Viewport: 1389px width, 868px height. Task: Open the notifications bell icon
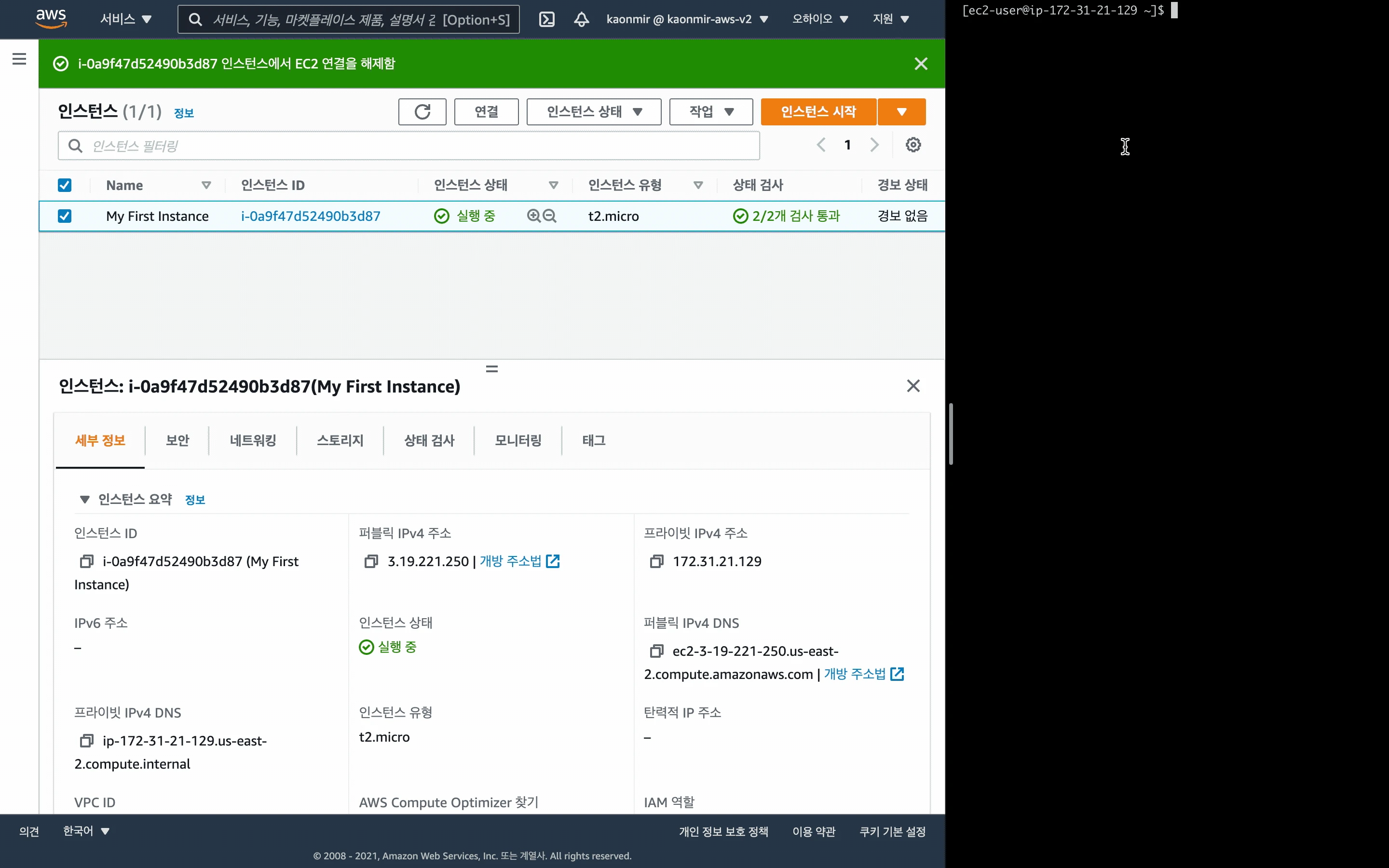(x=582, y=19)
